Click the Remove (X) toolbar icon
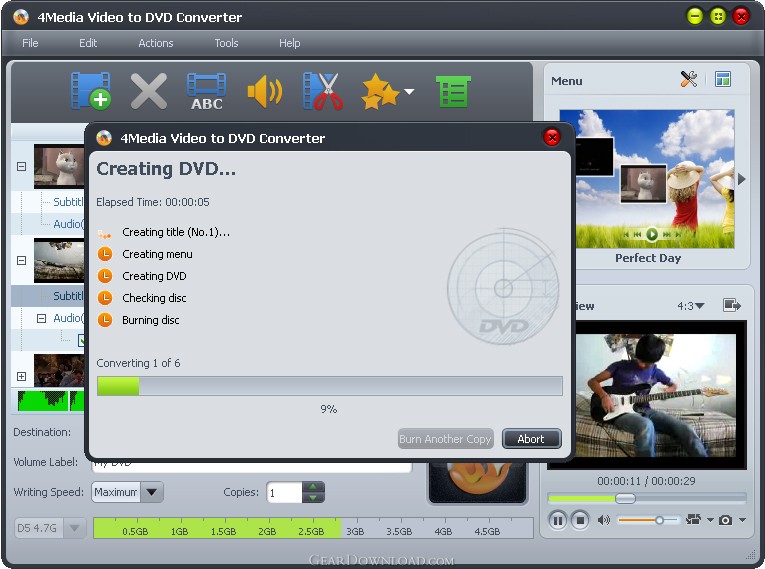 pyautogui.click(x=149, y=91)
